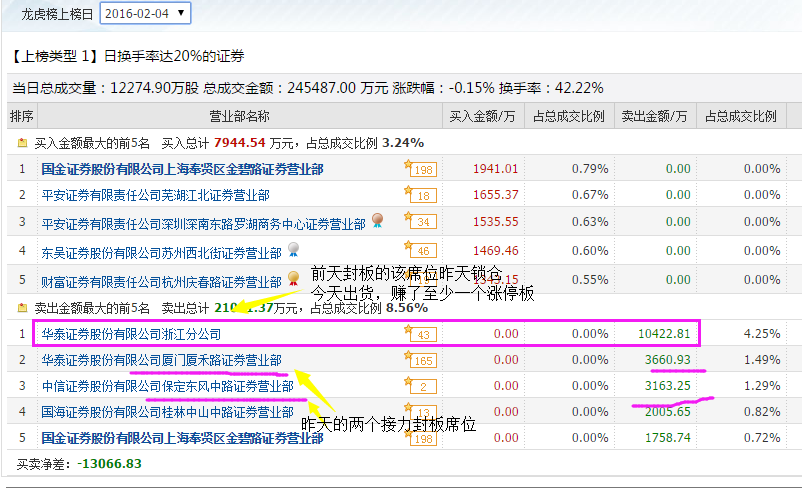This screenshot has width=802, height=488.
Task: Open the 龙虎榜上榜日 date dropdown
Action: pos(144,13)
